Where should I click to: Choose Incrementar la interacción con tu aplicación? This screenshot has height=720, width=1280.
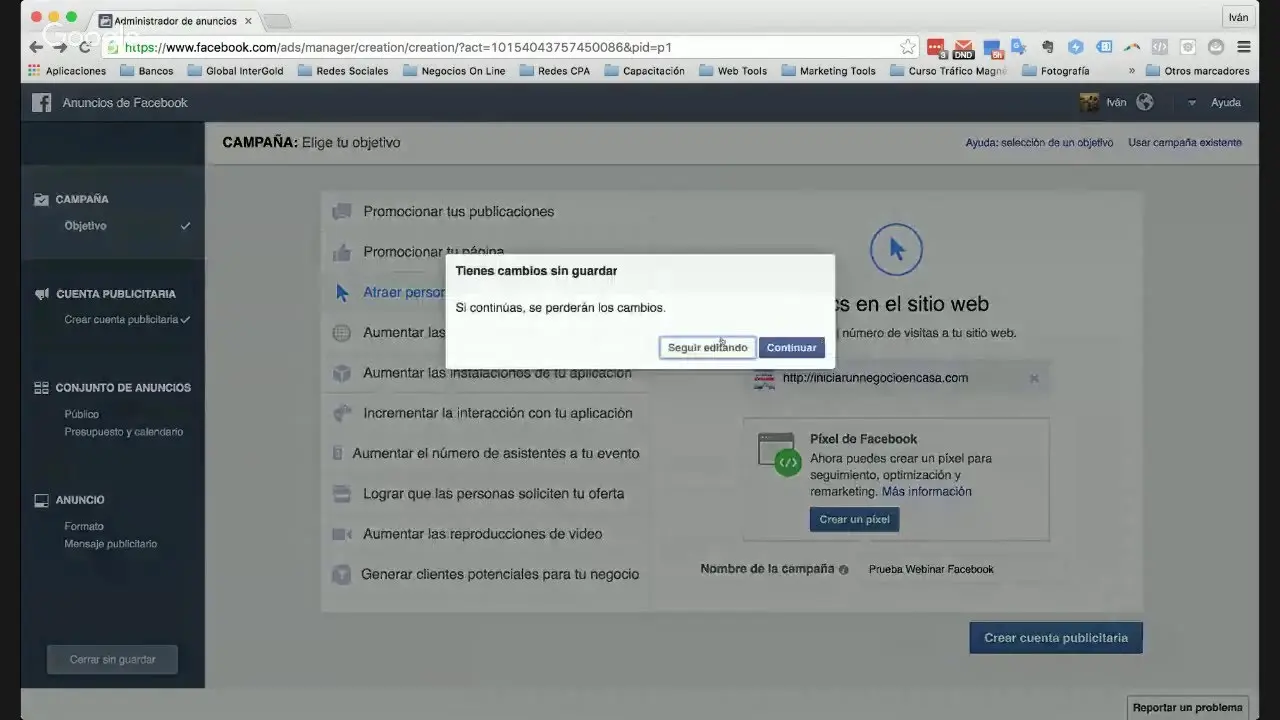498,413
